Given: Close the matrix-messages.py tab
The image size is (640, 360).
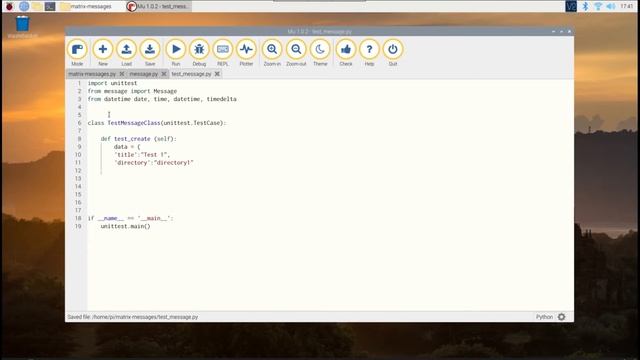Looking at the screenshot, I should pos(122,74).
